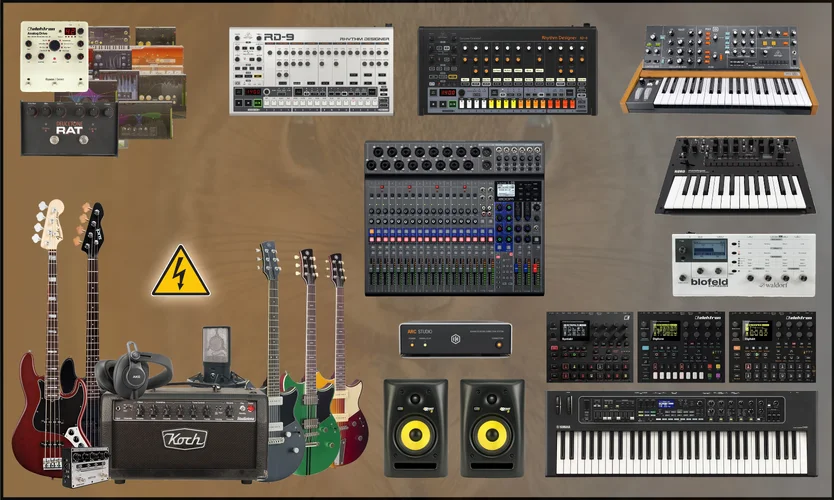Click the Elektron Syntakt groovebox
The image size is (834, 500).
click(589, 347)
